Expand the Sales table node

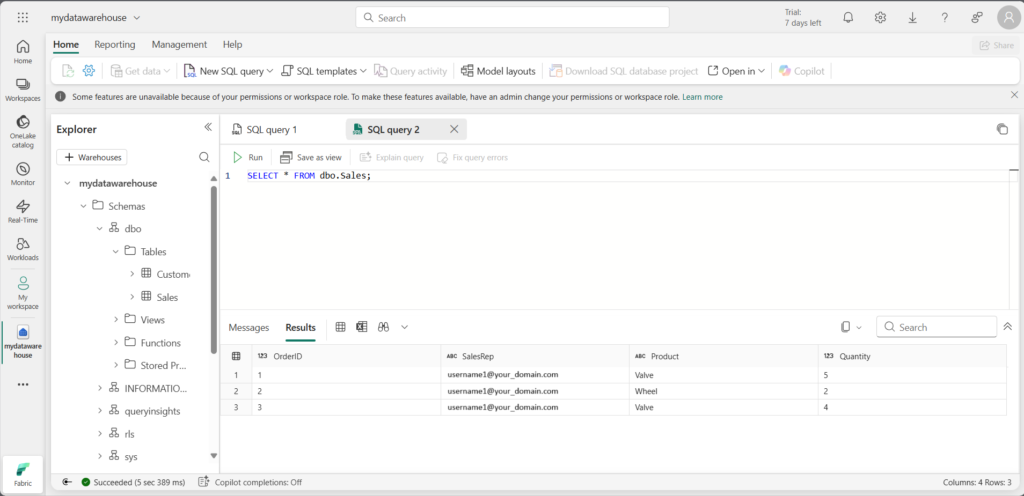point(132,297)
